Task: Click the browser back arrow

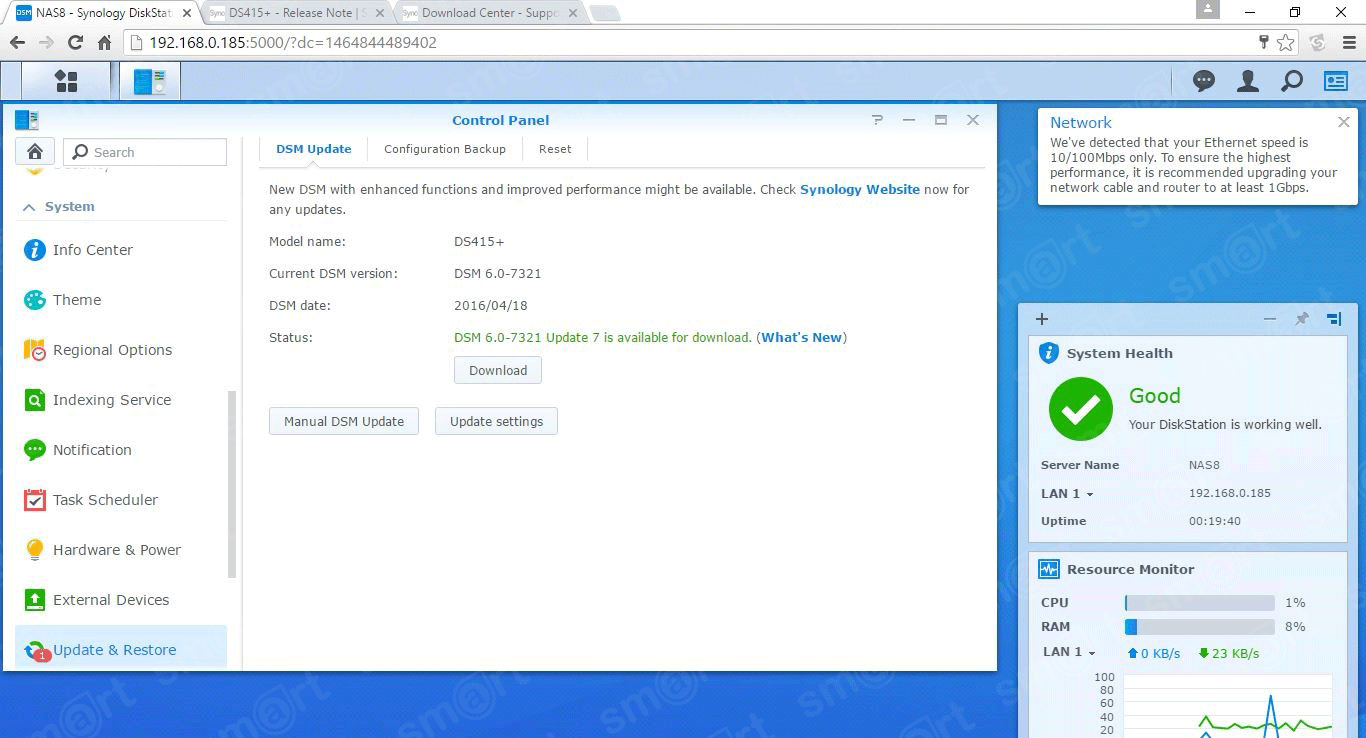Action: (x=17, y=43)
